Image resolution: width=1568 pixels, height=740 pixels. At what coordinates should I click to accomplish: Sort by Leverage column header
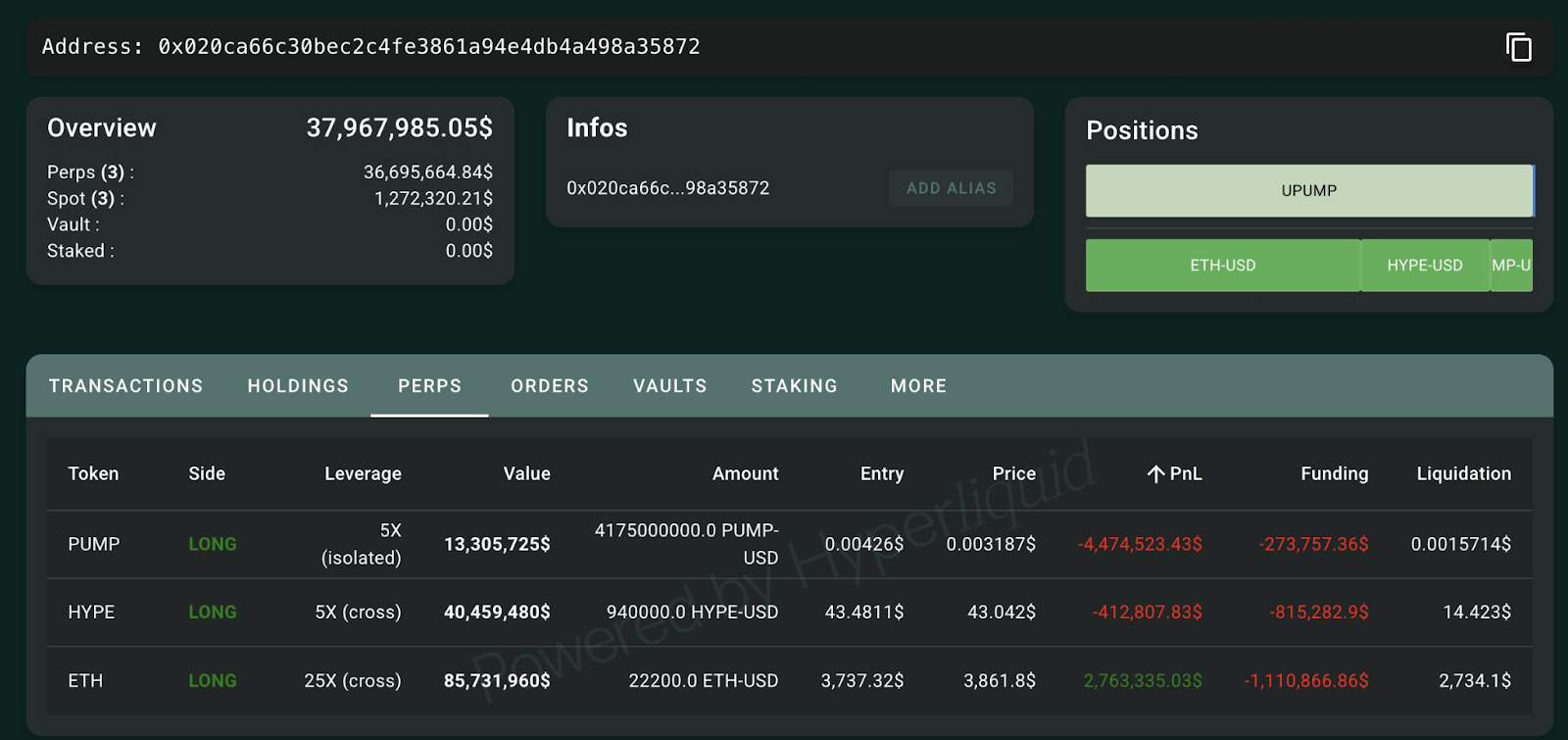tap(363, 474)
